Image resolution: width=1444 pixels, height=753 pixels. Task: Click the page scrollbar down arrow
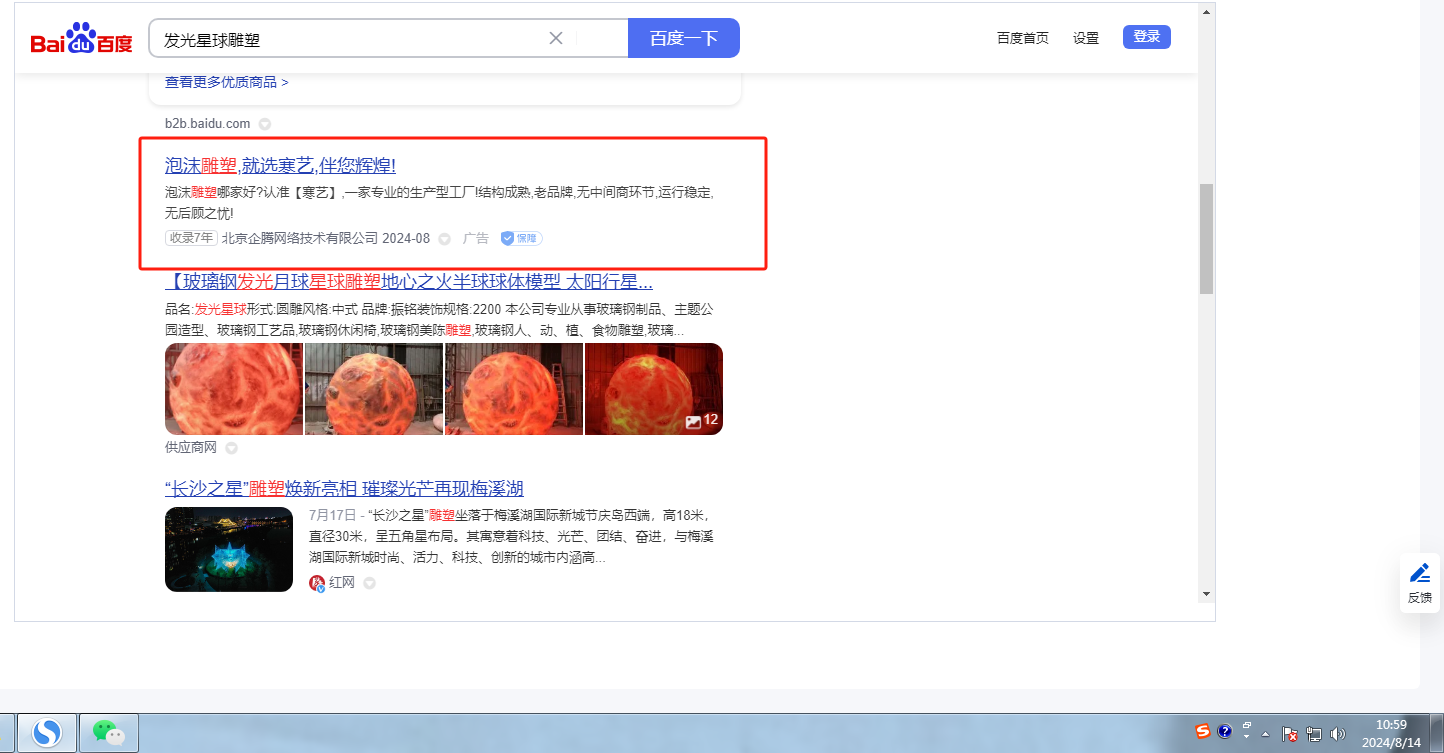[1206, 594]
